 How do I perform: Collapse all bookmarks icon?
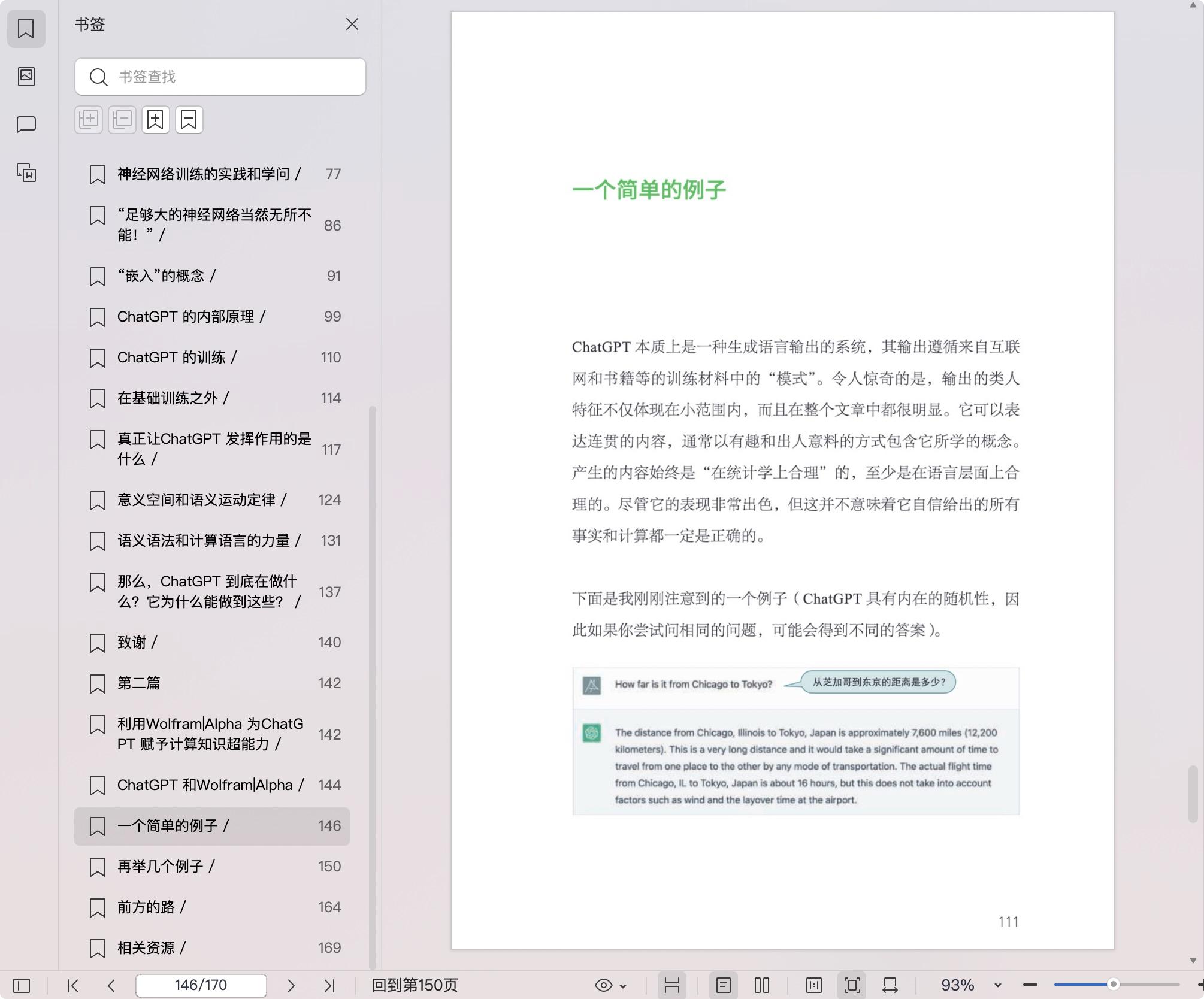122,120
